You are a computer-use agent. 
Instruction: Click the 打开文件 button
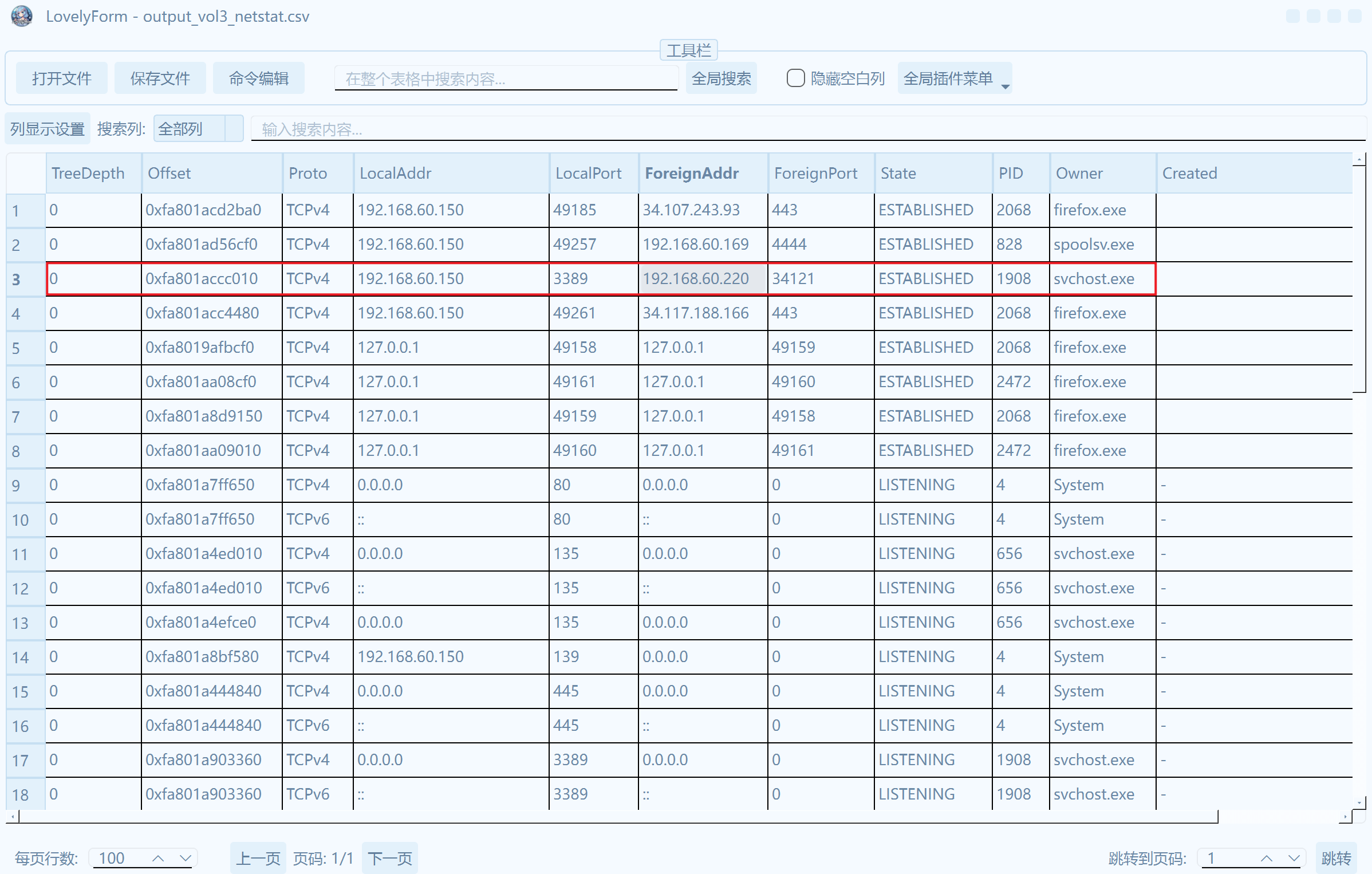[62, 78]
